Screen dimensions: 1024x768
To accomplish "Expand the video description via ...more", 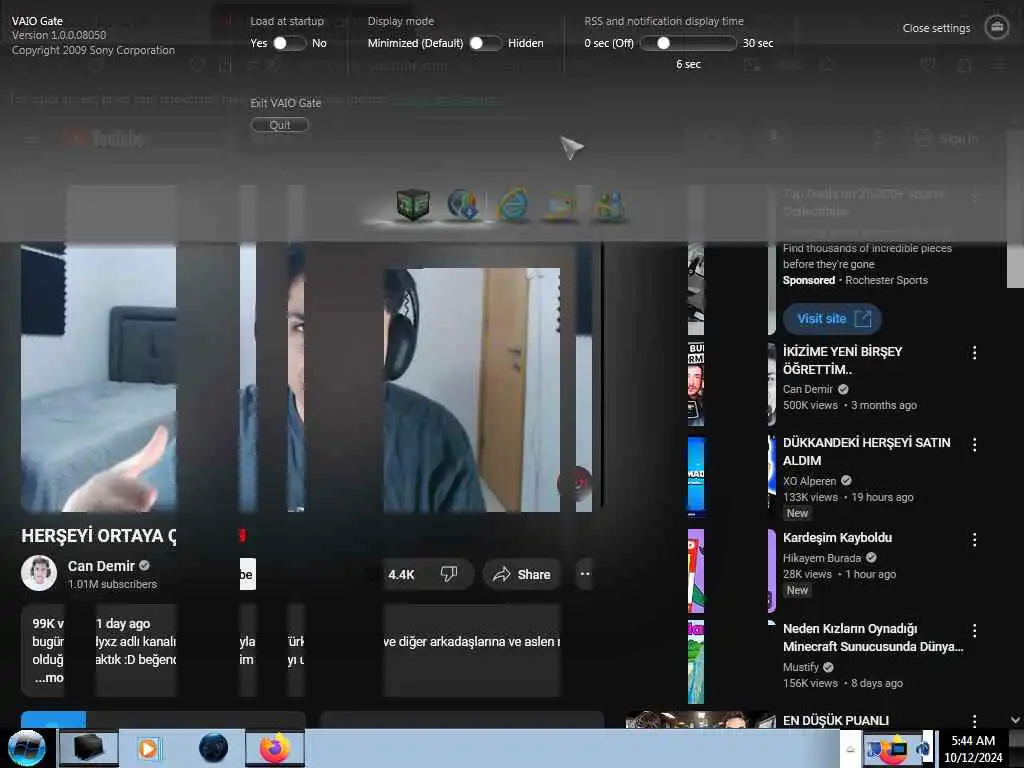I will point(49,678).
